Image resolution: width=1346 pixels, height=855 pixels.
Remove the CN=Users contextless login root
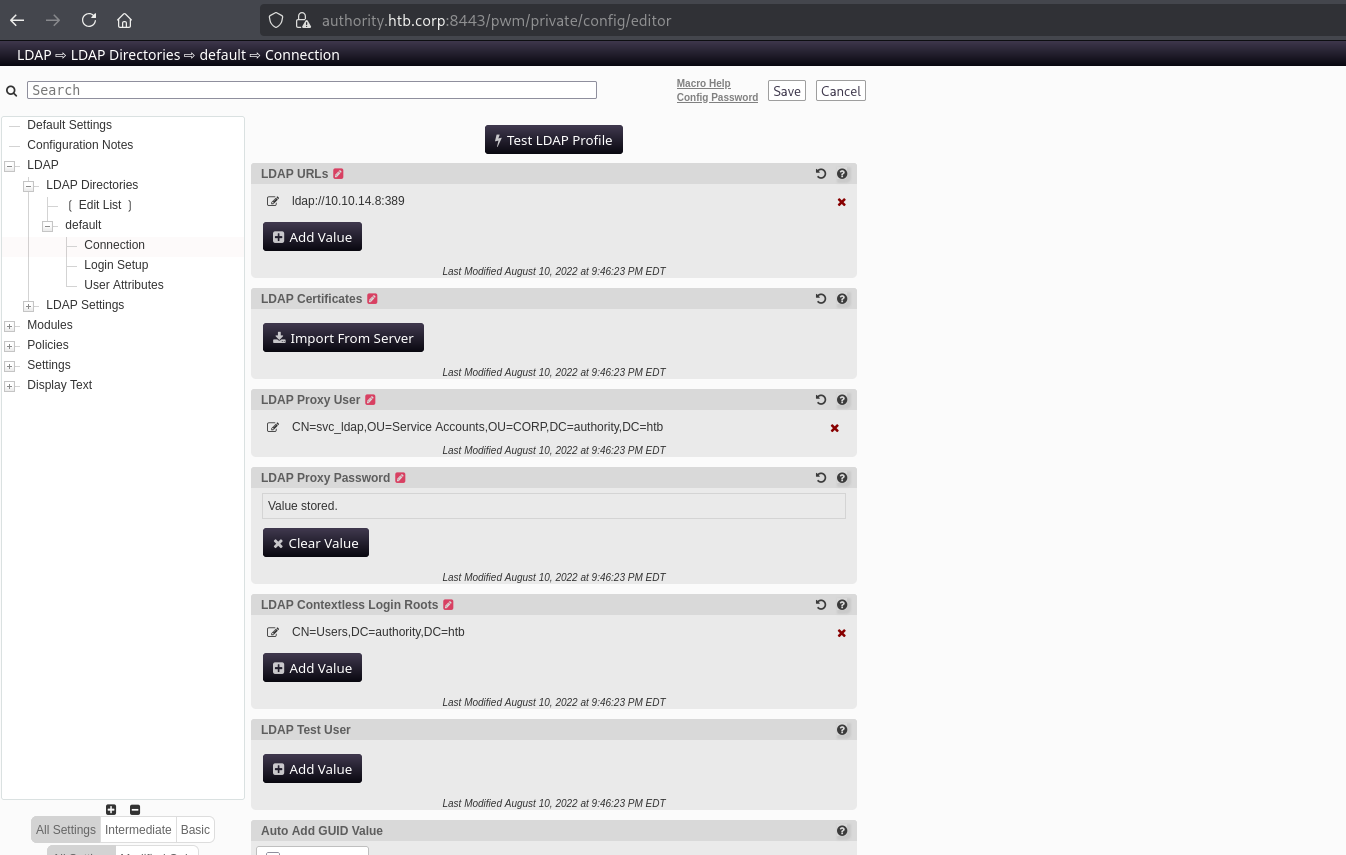tap(841, 633)
